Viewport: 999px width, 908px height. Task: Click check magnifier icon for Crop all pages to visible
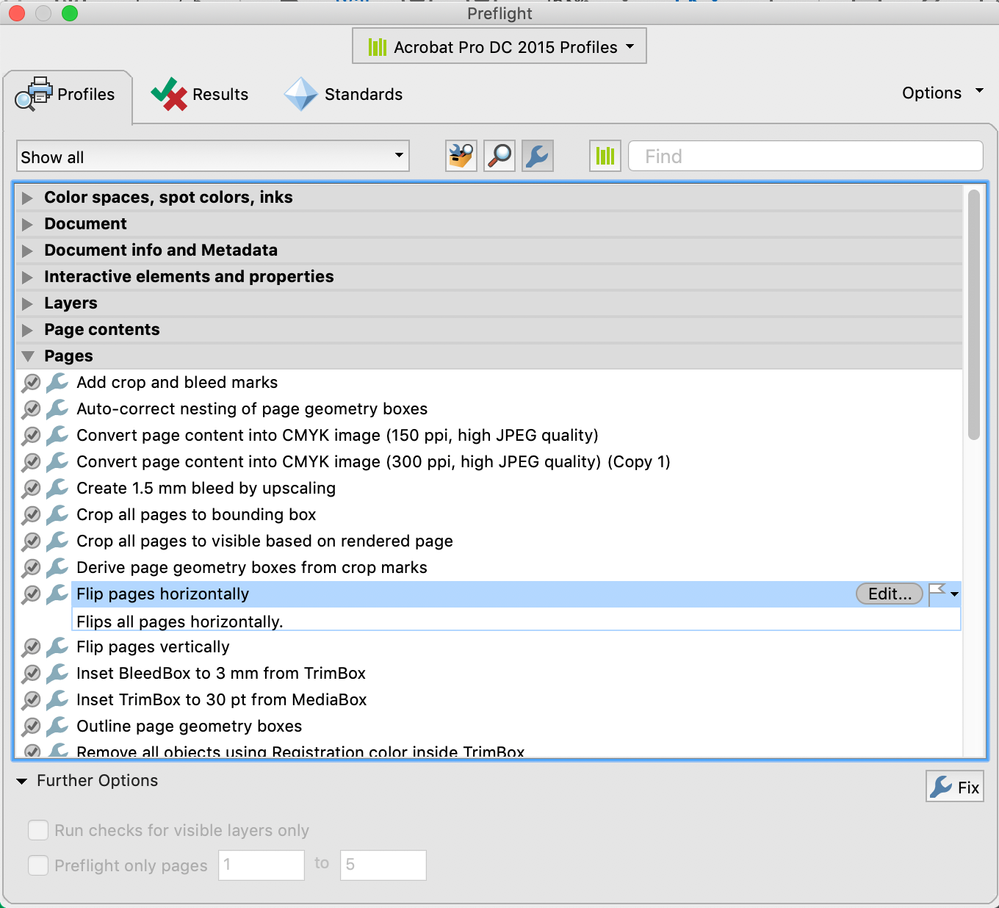point(31,541)
